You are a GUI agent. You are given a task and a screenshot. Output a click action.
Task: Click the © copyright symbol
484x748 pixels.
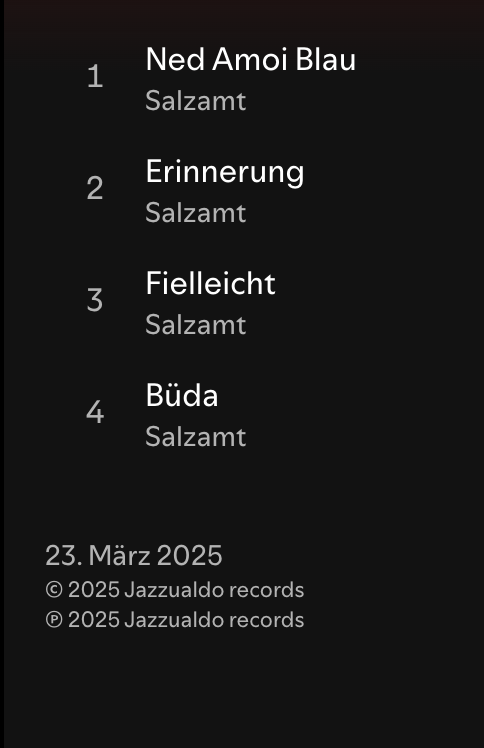coord(54,590)
